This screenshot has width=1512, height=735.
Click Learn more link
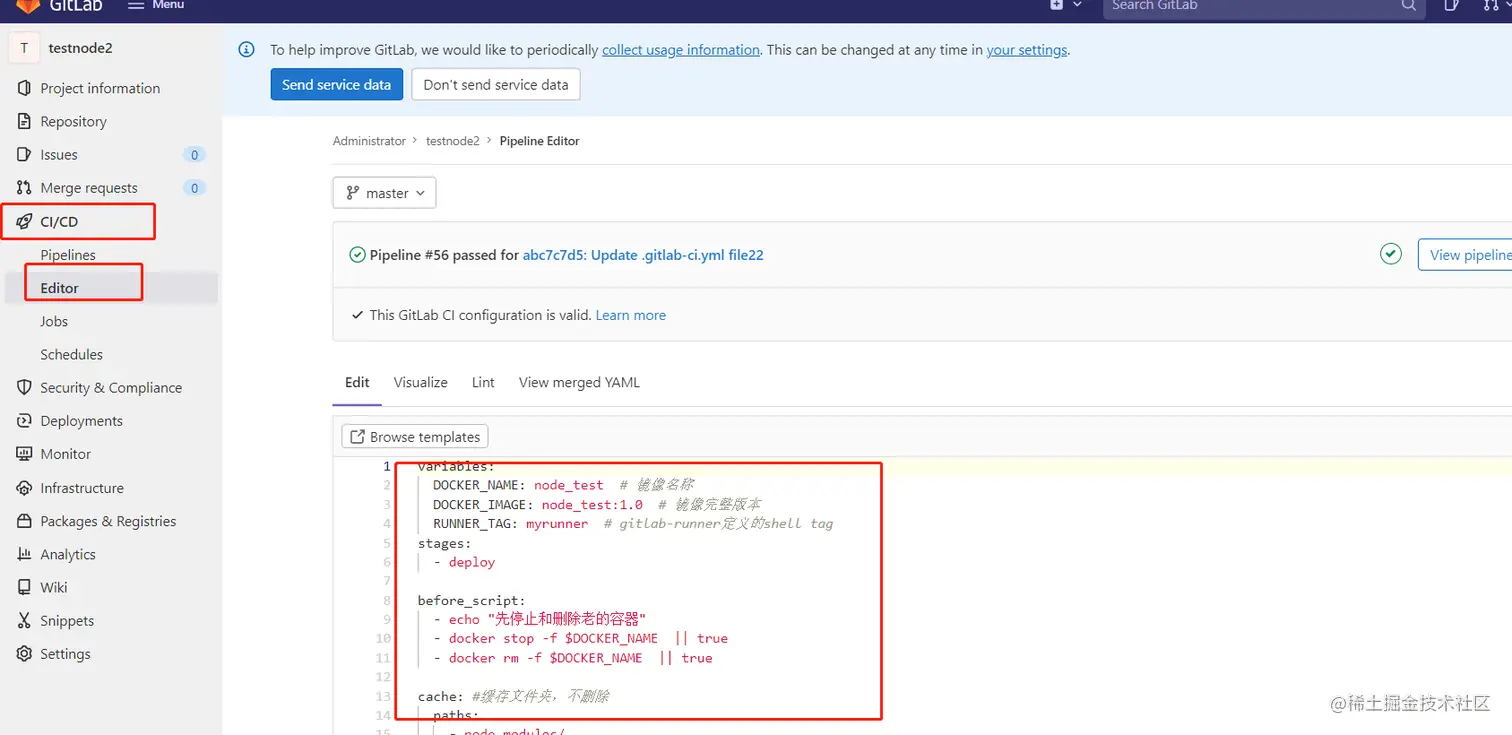tap(630, 315)
